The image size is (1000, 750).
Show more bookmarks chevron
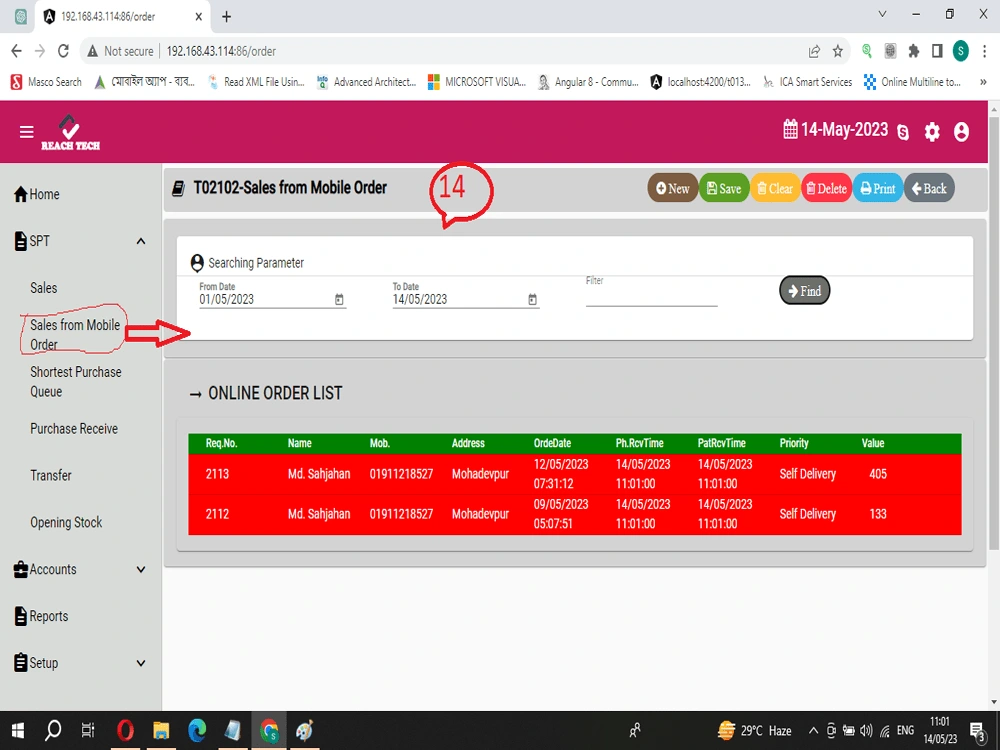coord(983,82)
